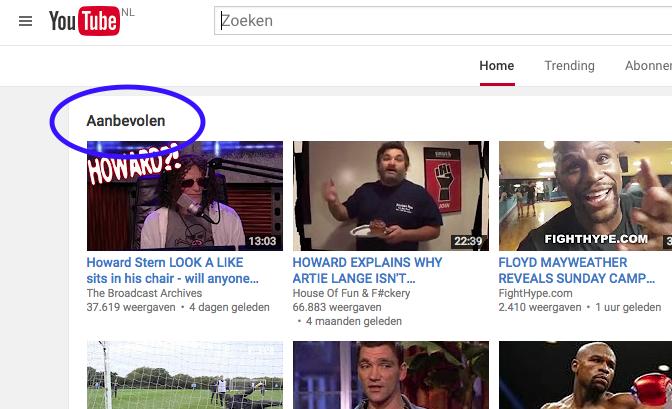The height and width of the screenshot is (409, 672).
Task: Click the Aanbevolen section heading
Action: pyautogui.click(x=126, y=121)
